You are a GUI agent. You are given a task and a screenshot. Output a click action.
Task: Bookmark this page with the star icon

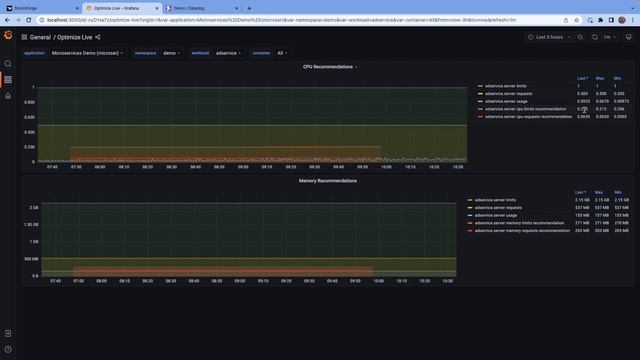[576, 20]
